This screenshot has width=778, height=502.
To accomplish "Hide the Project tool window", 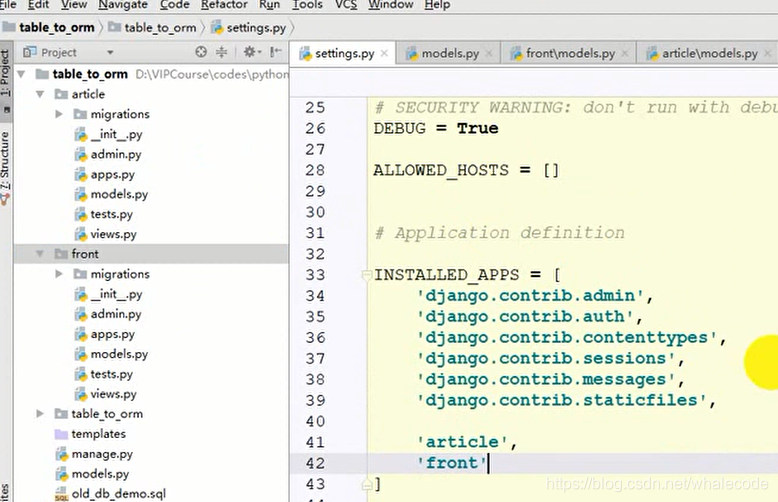I will 276,52.
